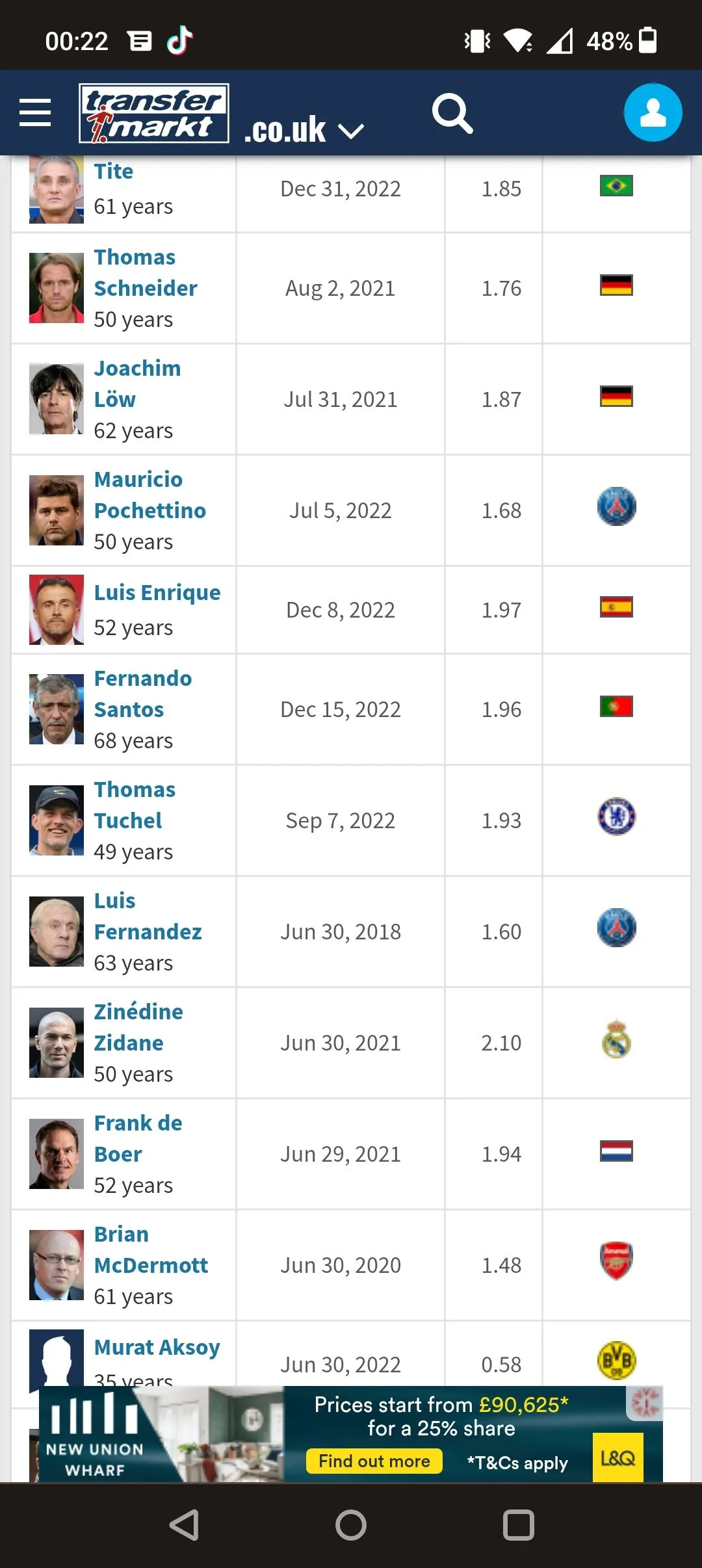Open Luis Enrique's profile link

(x=157, y=593)
